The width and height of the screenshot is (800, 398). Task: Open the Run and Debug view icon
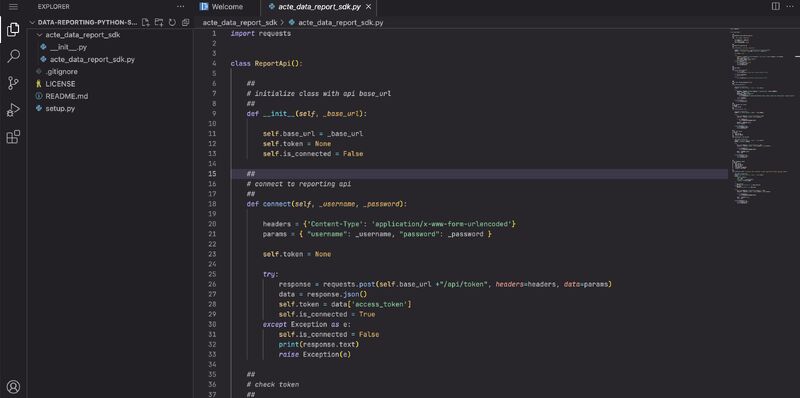point(13,110)
